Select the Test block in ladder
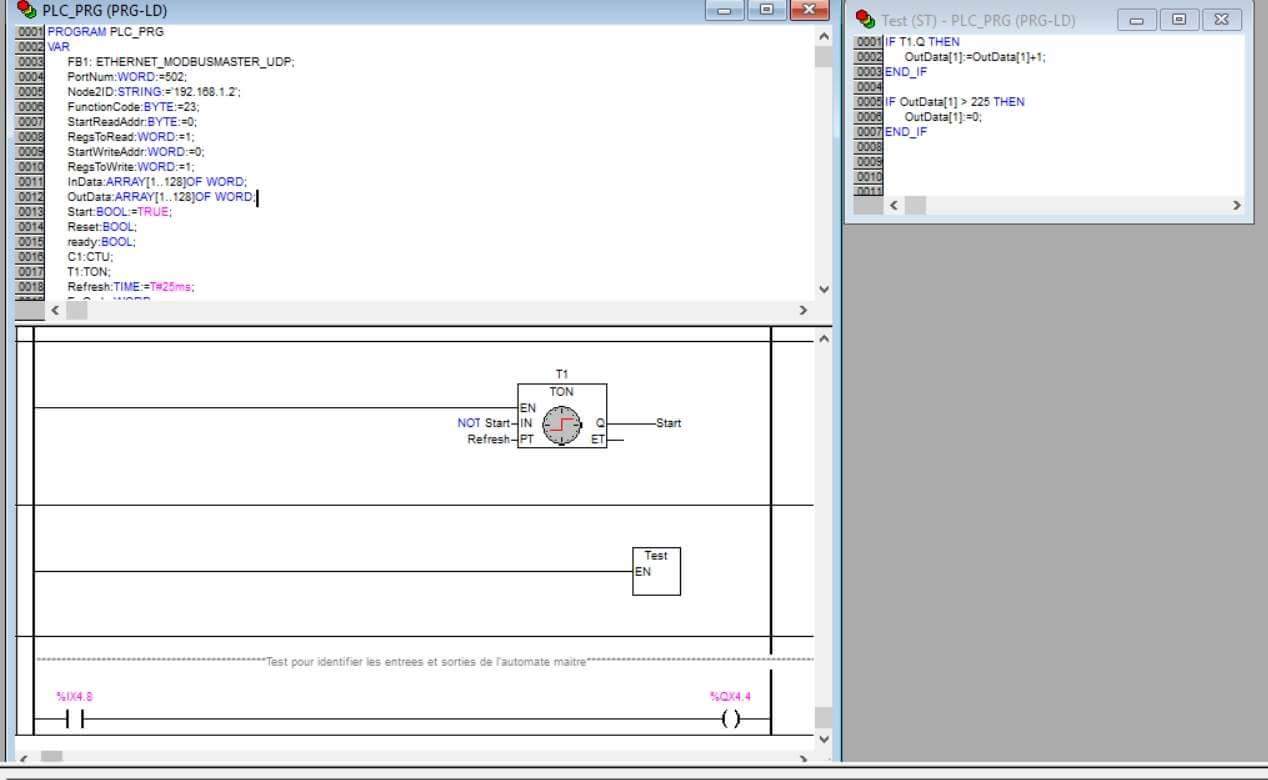The width and height of the screenshot is (1268, 780). point(656,571)
